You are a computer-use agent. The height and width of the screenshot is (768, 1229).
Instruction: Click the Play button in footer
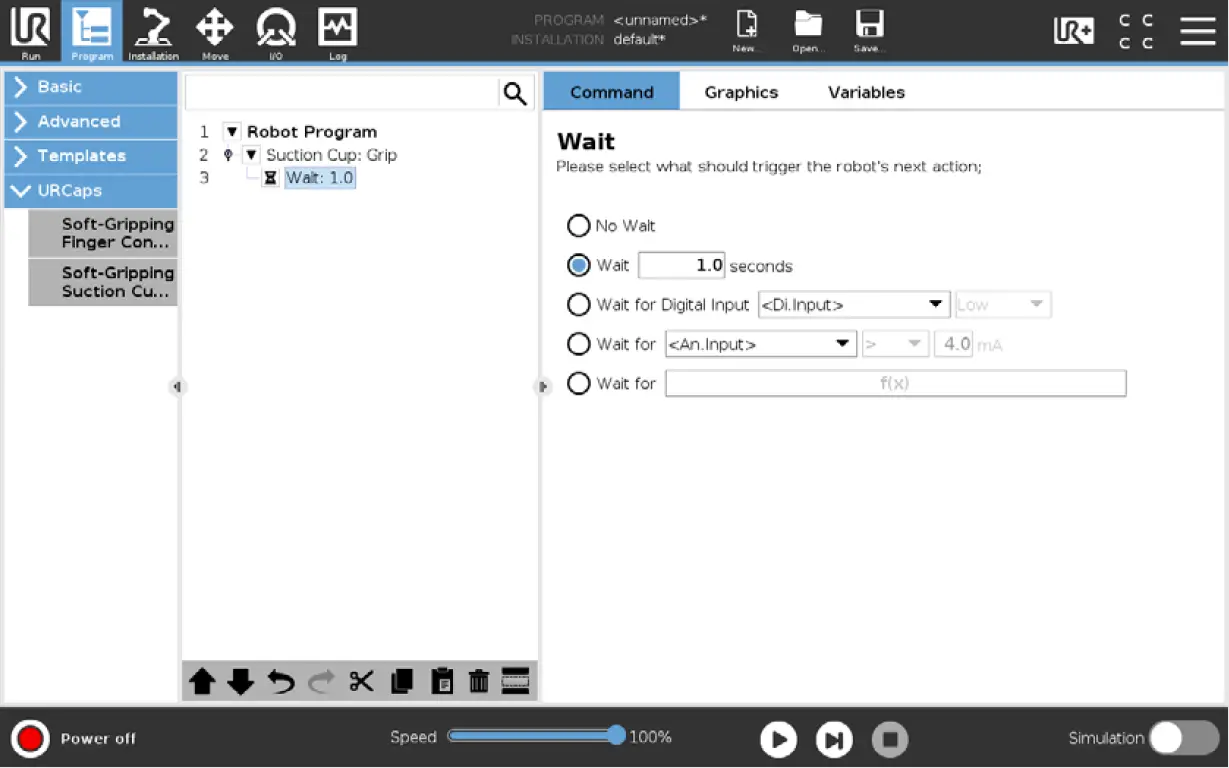[x=778, y=739]
